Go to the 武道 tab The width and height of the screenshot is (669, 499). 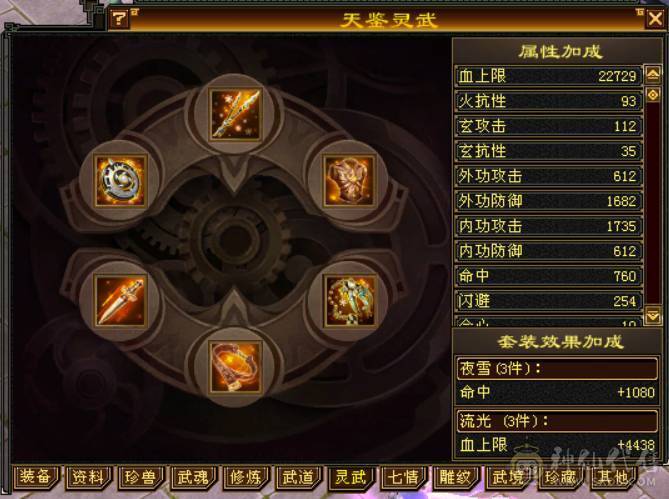click(x=298, y=477)
